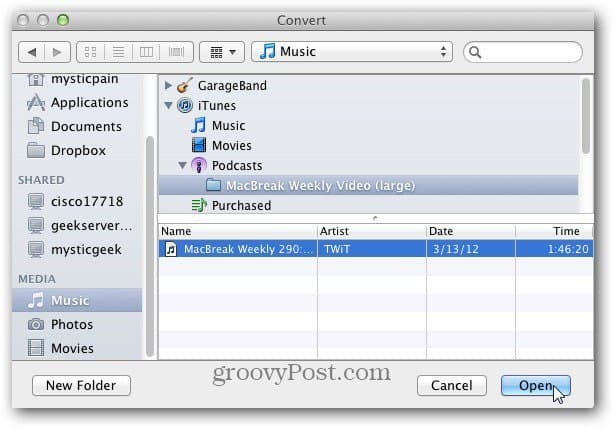Click the media browser vertical scrollbar
This screenshot has height=428, width=614.
(x=586, y=116)
